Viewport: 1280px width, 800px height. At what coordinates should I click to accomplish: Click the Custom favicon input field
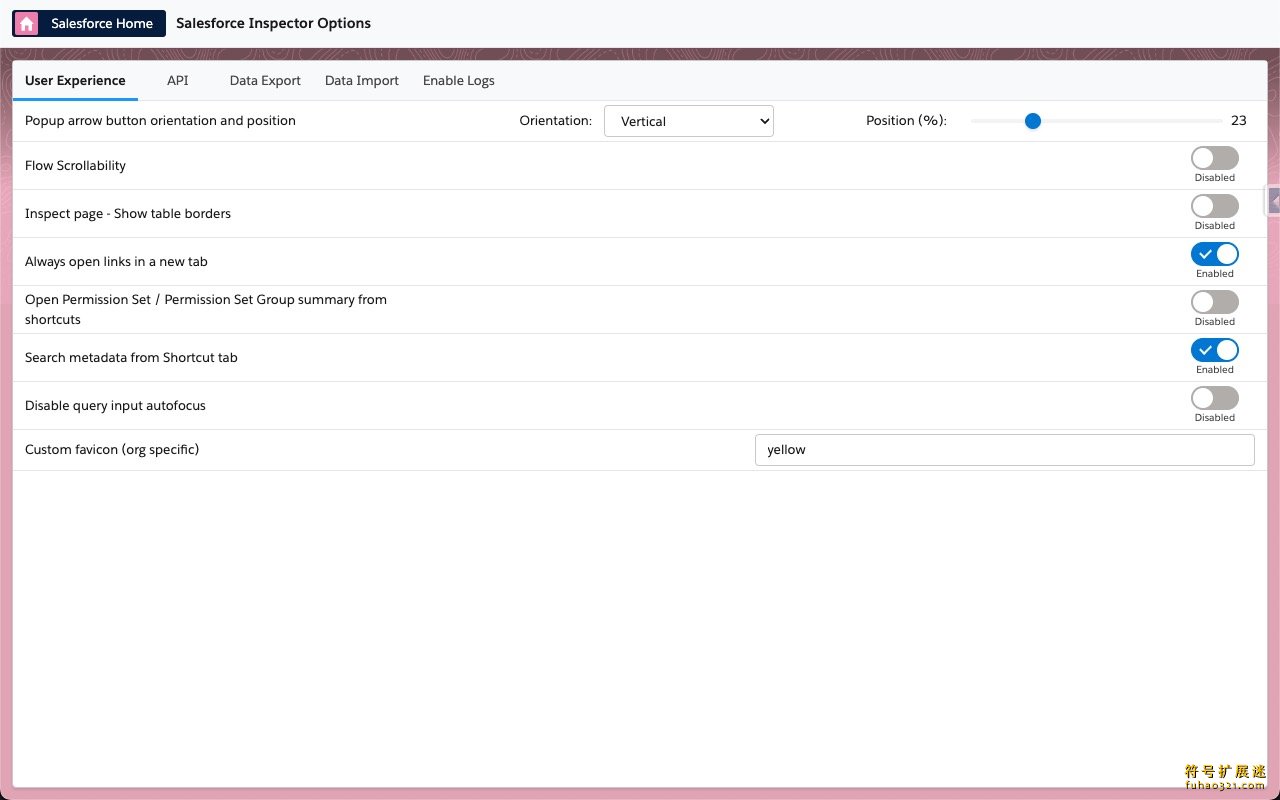pyautogui.click(x=1004, y=450)
